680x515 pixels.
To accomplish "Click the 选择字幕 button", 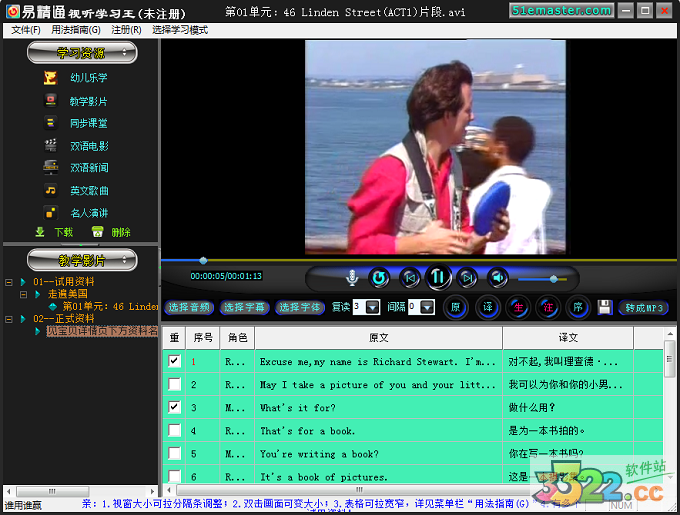I will 245,307.
